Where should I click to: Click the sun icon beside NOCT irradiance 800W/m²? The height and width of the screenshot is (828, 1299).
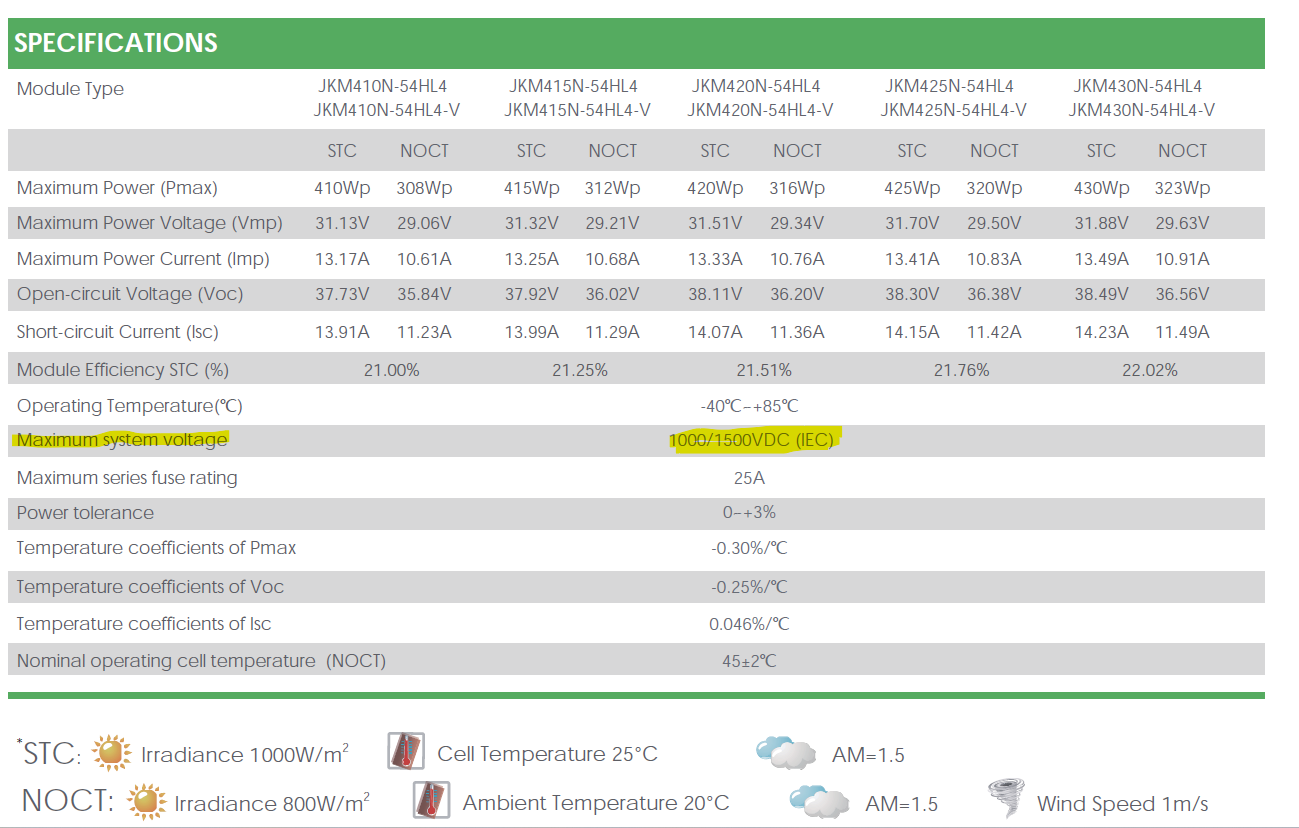[146, 802]
